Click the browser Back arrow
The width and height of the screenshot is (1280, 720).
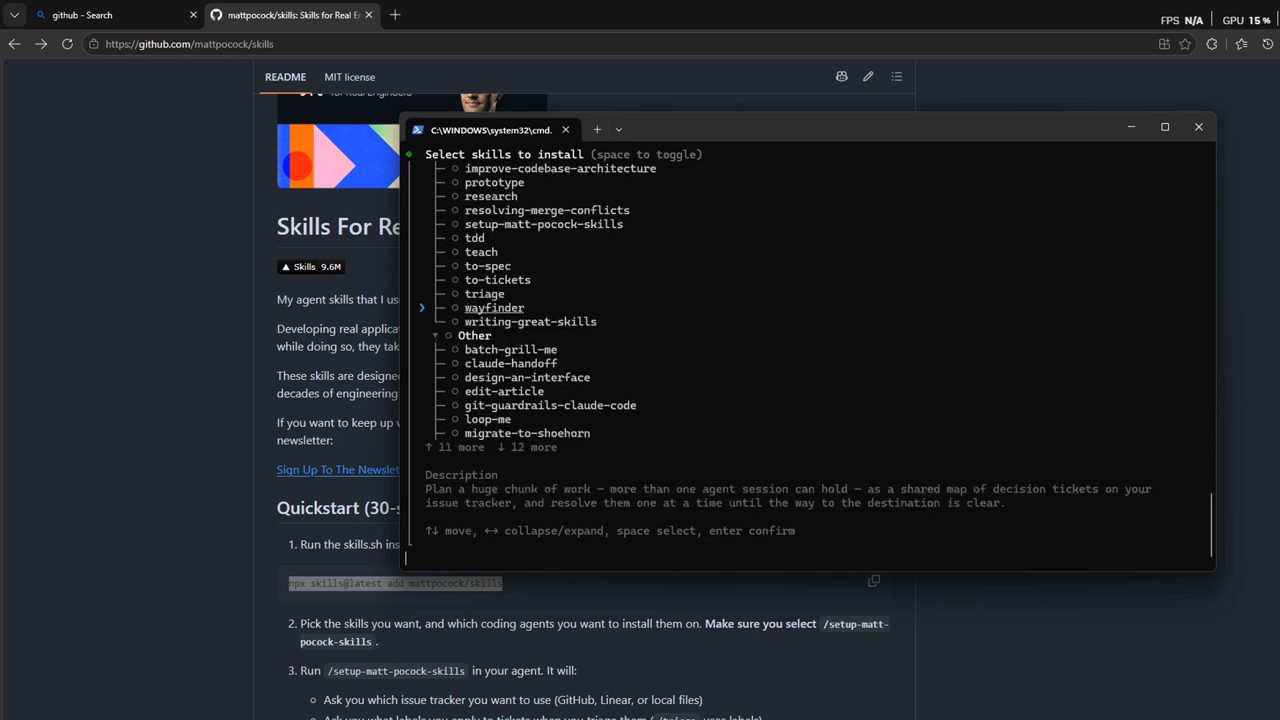pos(14,44)
